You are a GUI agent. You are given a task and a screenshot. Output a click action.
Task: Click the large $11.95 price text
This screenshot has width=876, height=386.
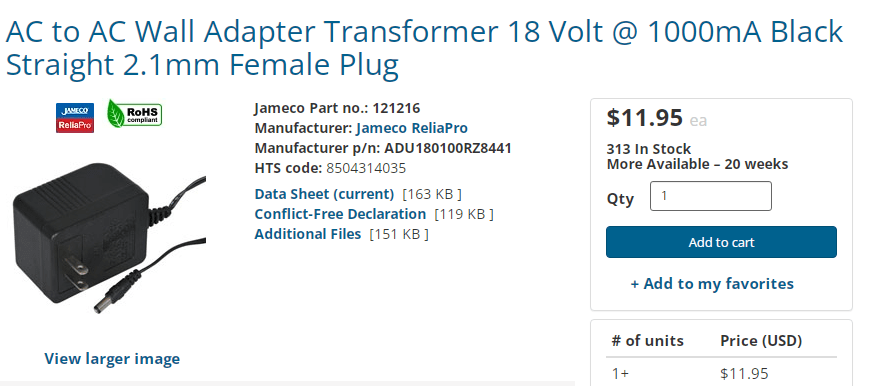click(x=645, y=117)
